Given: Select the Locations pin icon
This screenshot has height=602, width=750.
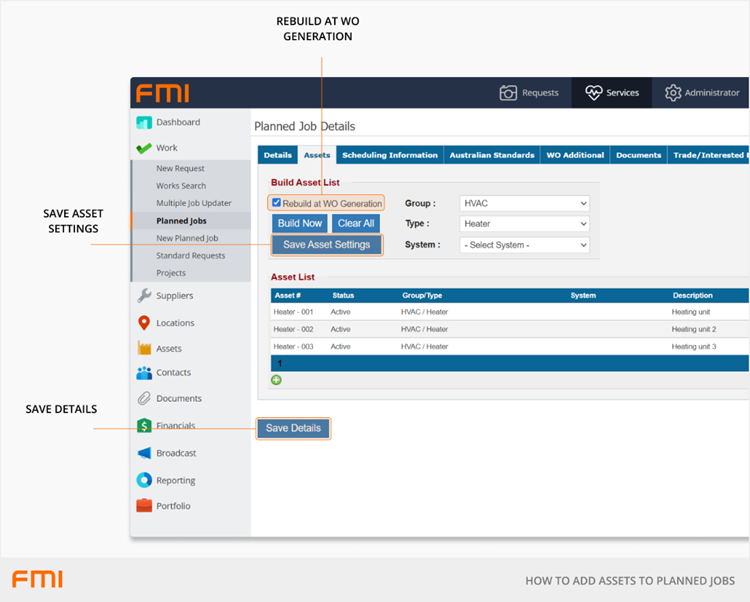Looking at the screenshot, I should 144,323.
